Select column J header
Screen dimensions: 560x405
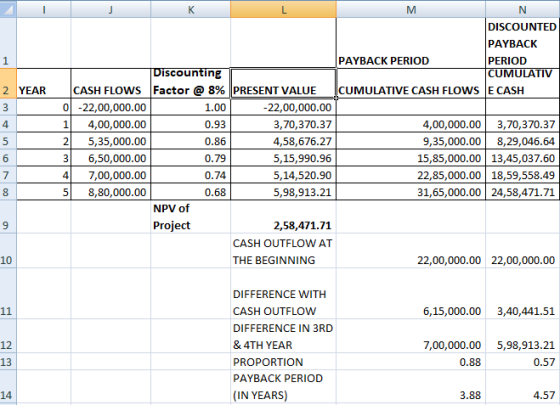click(111, 9)
